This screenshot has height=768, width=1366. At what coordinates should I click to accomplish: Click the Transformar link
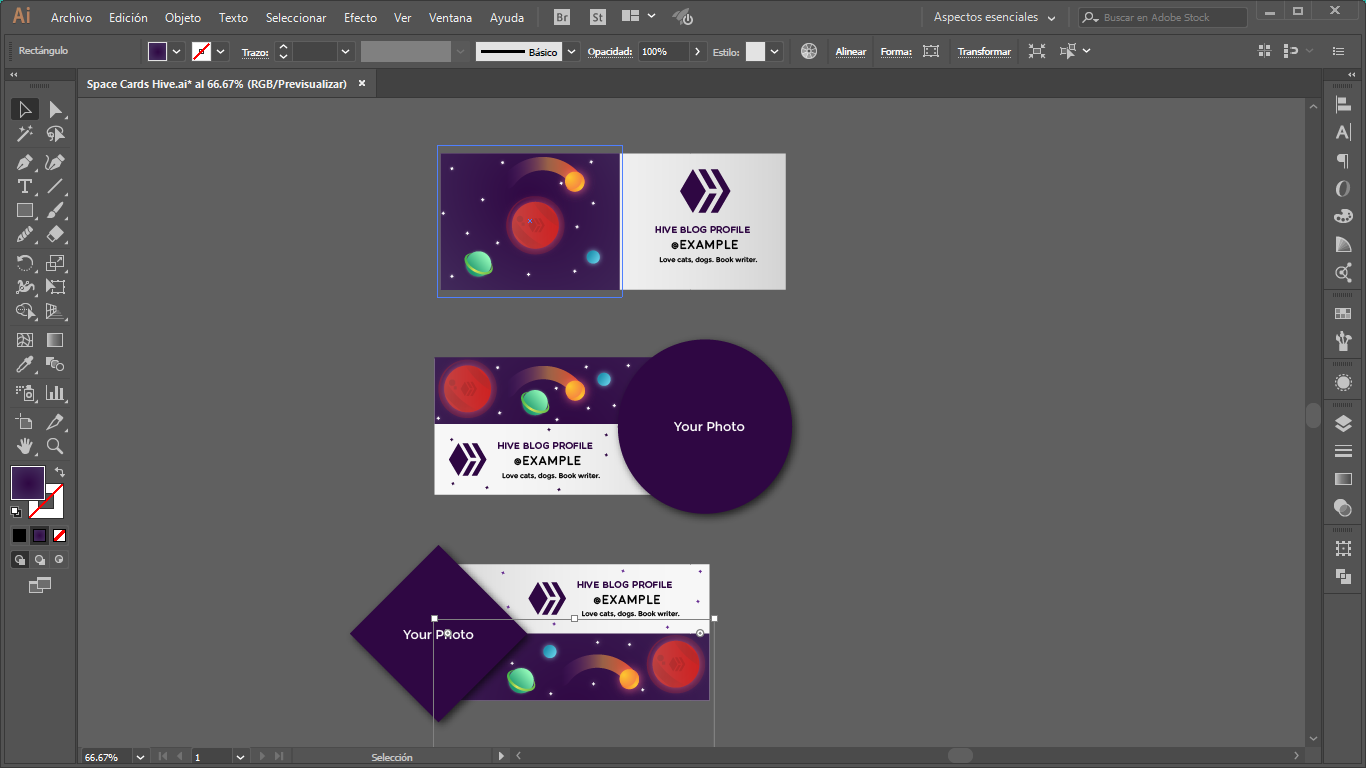984,52
